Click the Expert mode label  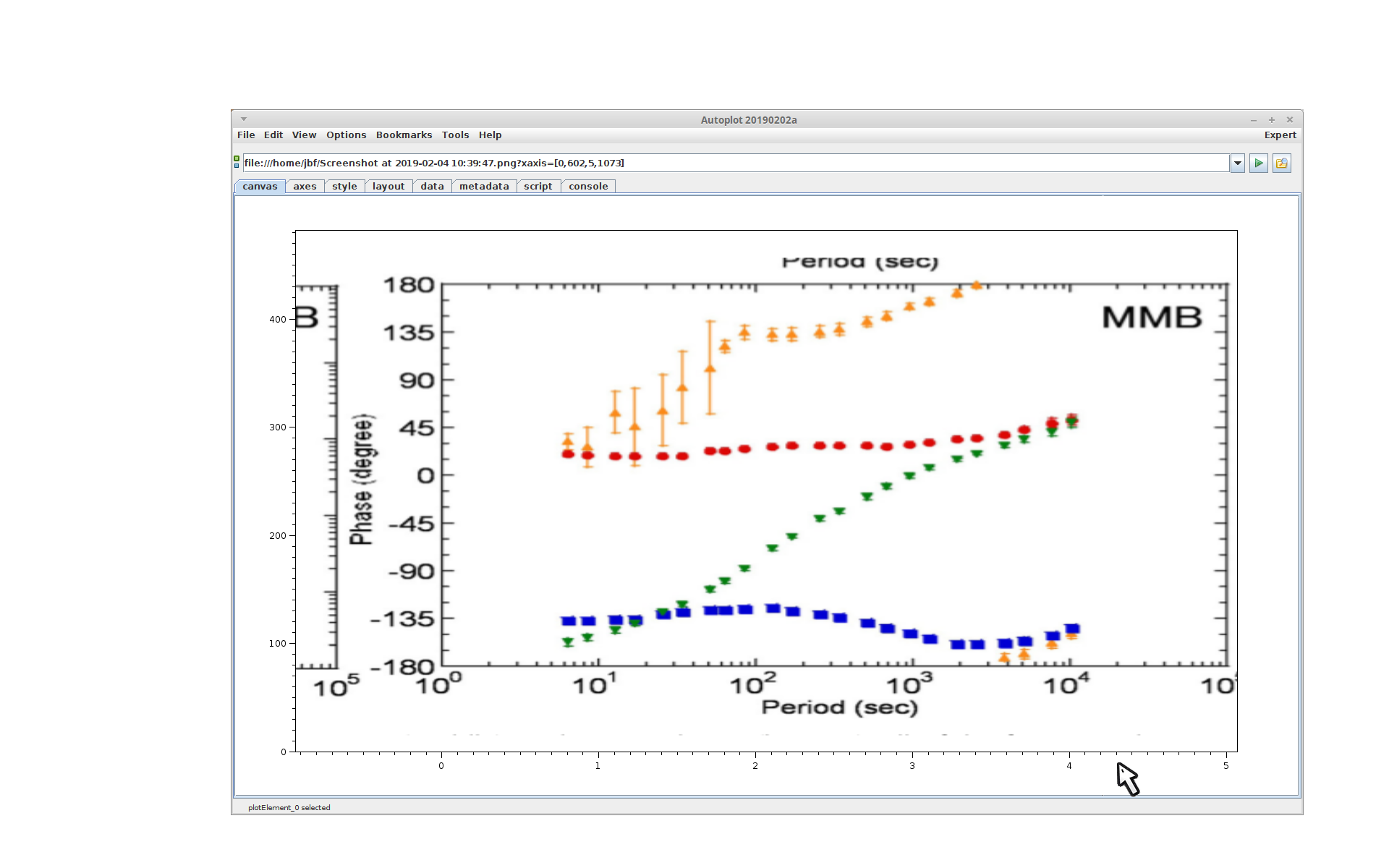click(x=1280, y=135)
